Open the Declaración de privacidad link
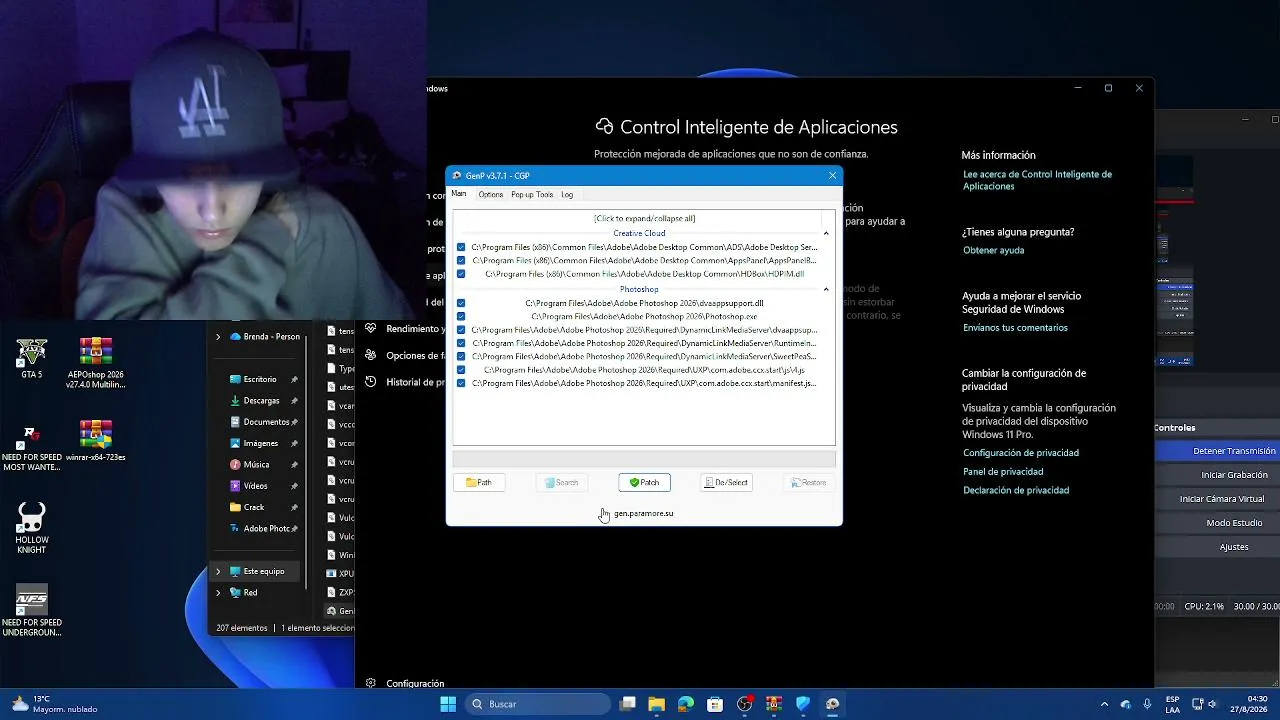Screen dimensions: 1280x720 pos(1016,490)
